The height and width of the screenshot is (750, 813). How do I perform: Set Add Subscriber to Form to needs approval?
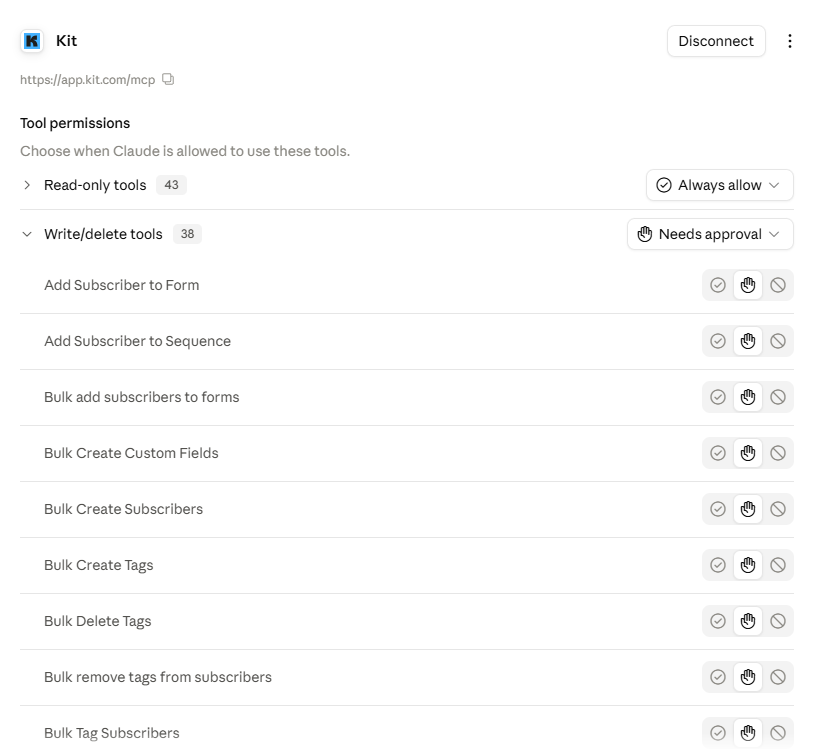[748, 285]
